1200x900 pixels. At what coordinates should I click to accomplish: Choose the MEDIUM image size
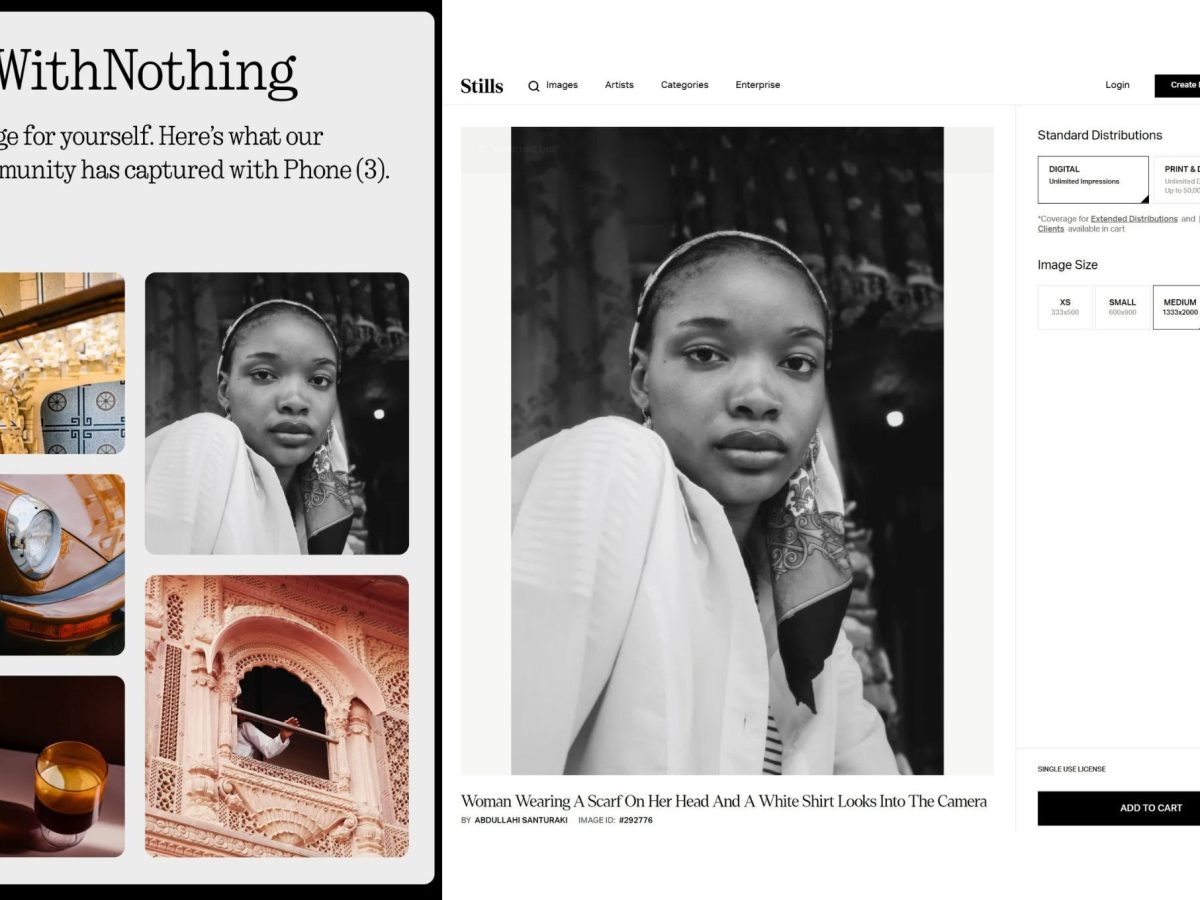click(1178, 307)
